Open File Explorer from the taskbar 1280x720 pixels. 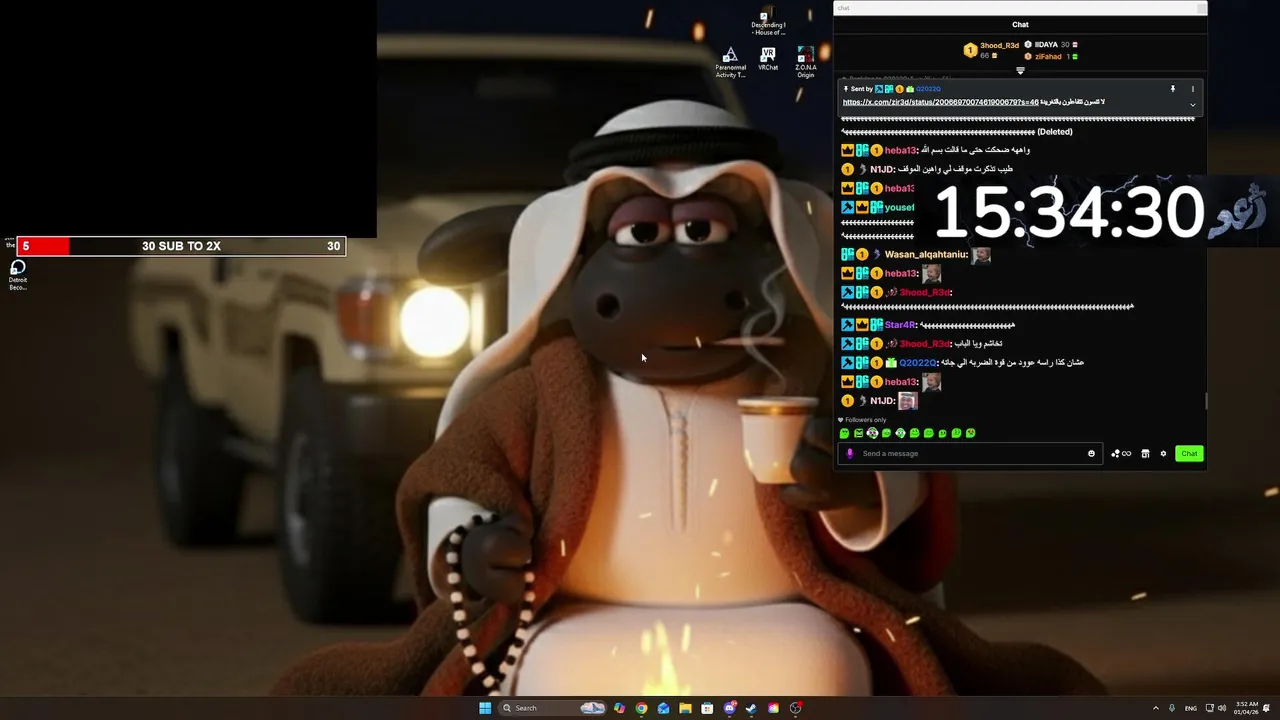pos(685,708)
